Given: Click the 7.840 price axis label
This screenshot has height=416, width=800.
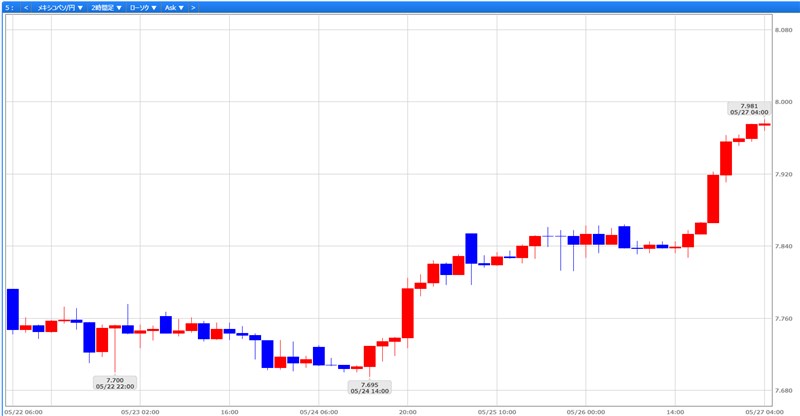Looking at the screenshot, I should 783,246.
